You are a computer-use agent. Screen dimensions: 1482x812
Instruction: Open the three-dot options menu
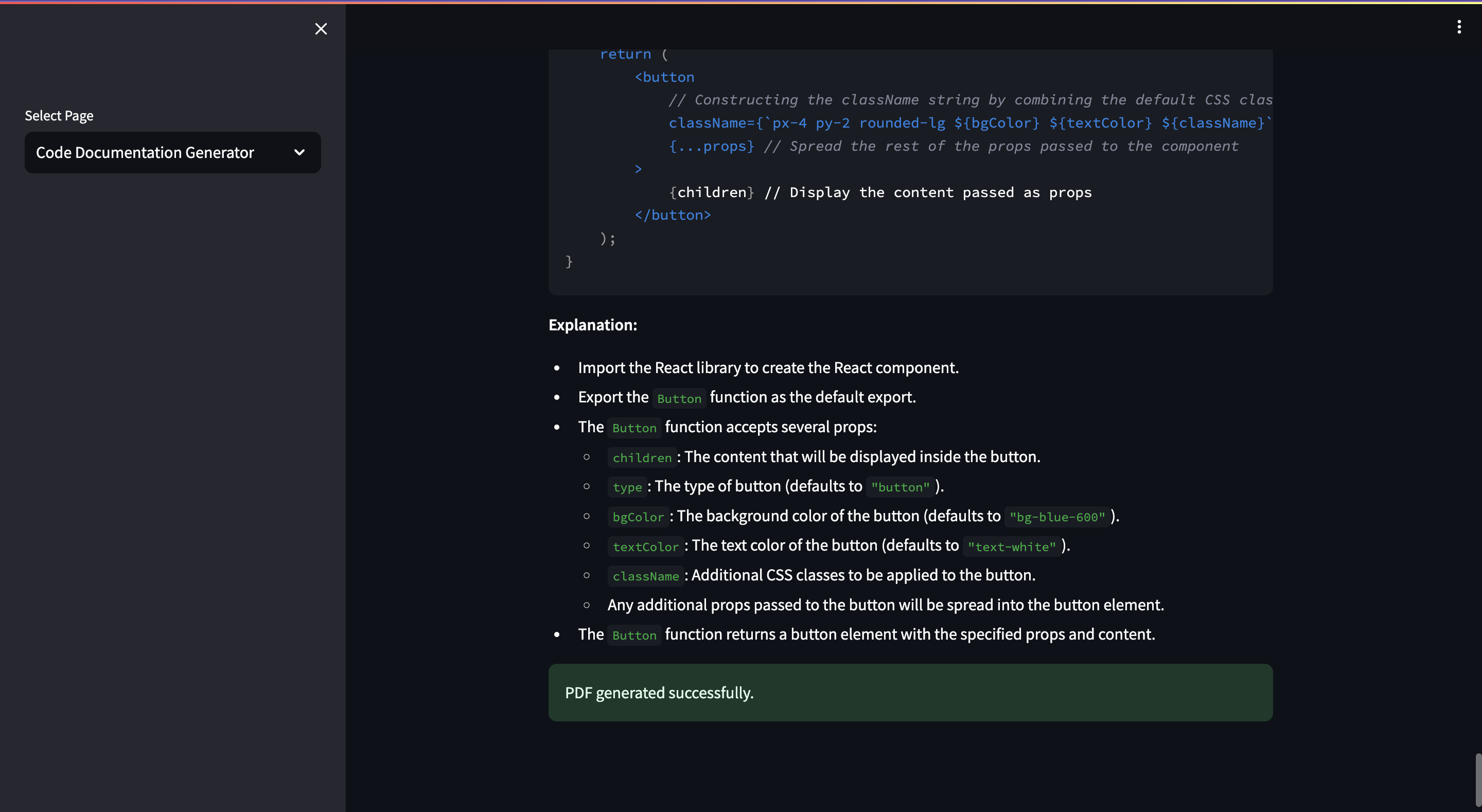(x=1459, y=25)
